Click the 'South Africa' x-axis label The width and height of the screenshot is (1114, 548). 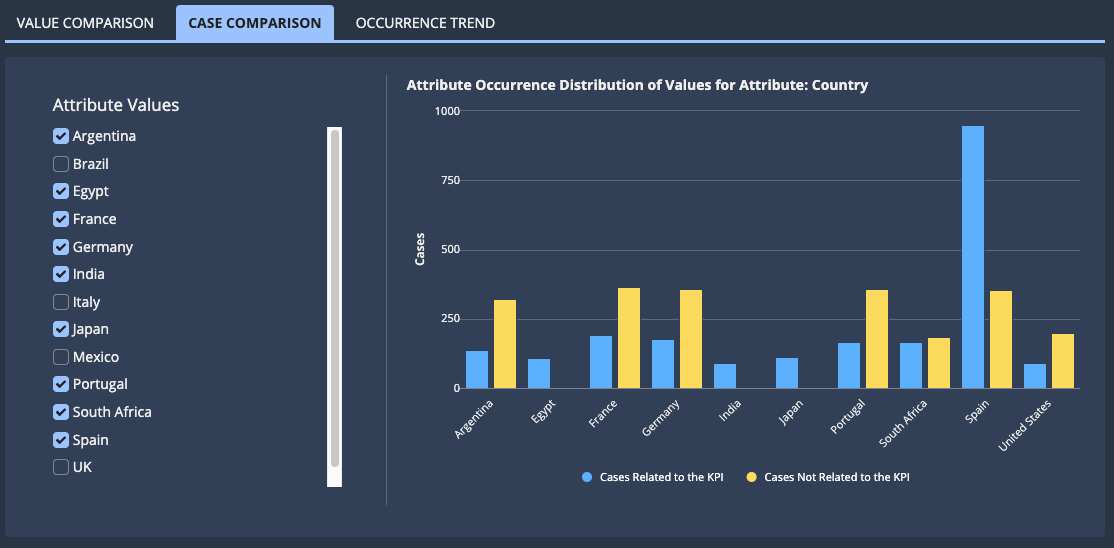point(904,423)
